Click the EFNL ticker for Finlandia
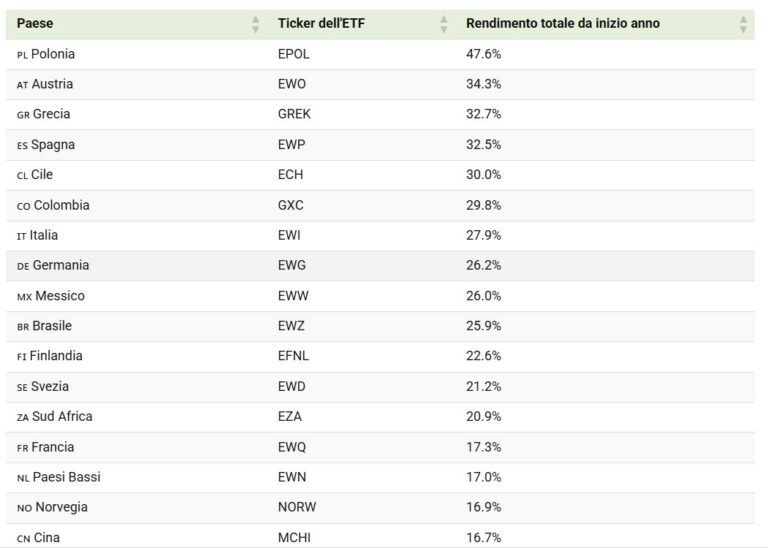Image resolution: width=768 pixels, height=548 pixels. click(x=293, y=356)
